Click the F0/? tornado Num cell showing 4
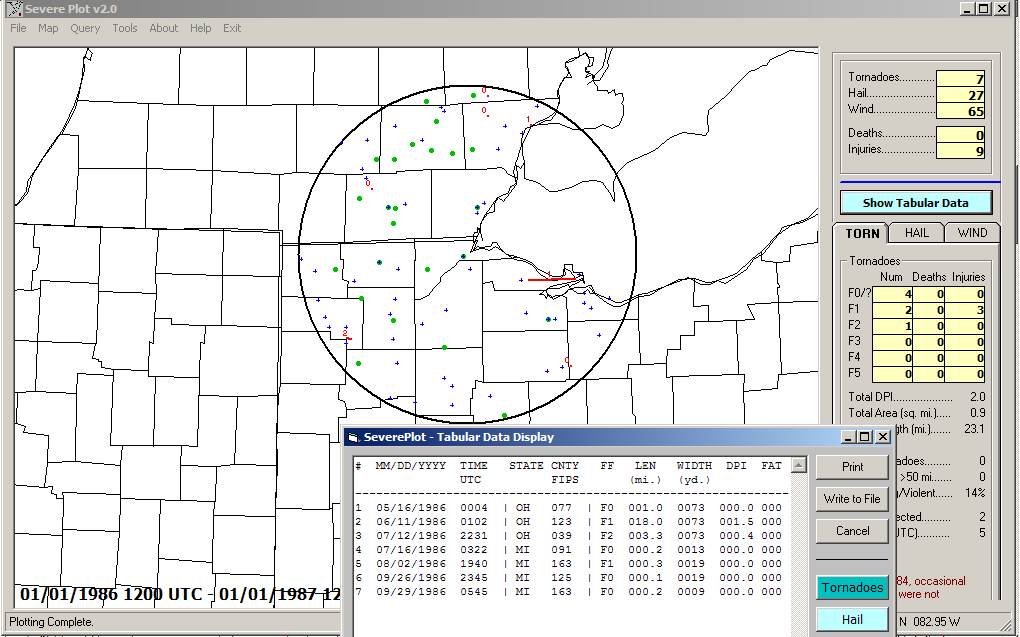This screenshot has width=1020, height=637. click(892, 295)
